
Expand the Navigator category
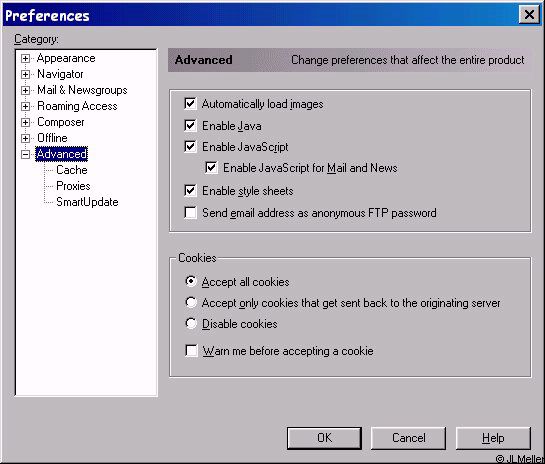25,74
